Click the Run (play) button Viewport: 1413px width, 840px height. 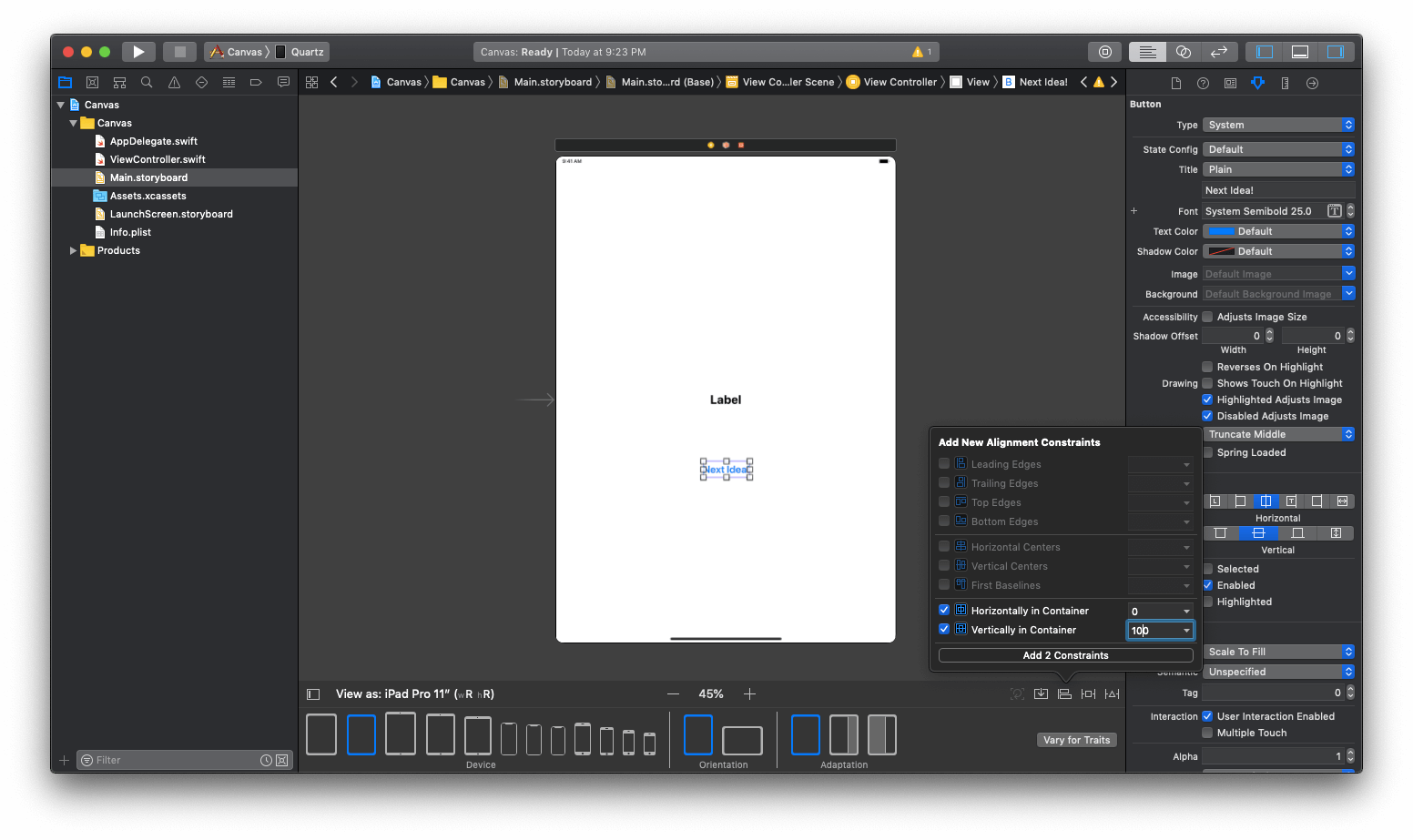pyautogui.click(x=138, y=52)
